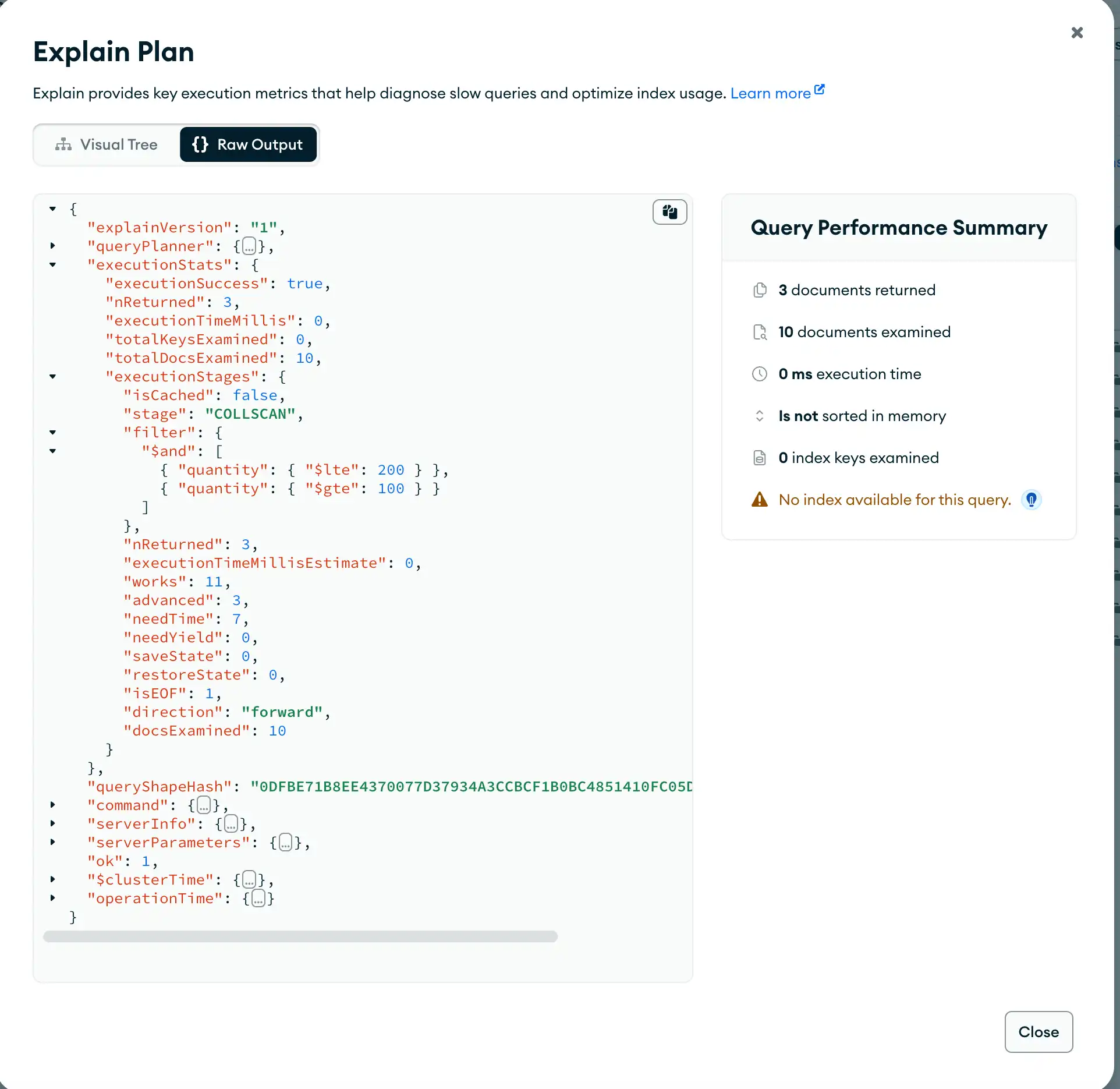Click the documents examined magnifier icon
1120x1089 pixels.
[x=760, y=332]
